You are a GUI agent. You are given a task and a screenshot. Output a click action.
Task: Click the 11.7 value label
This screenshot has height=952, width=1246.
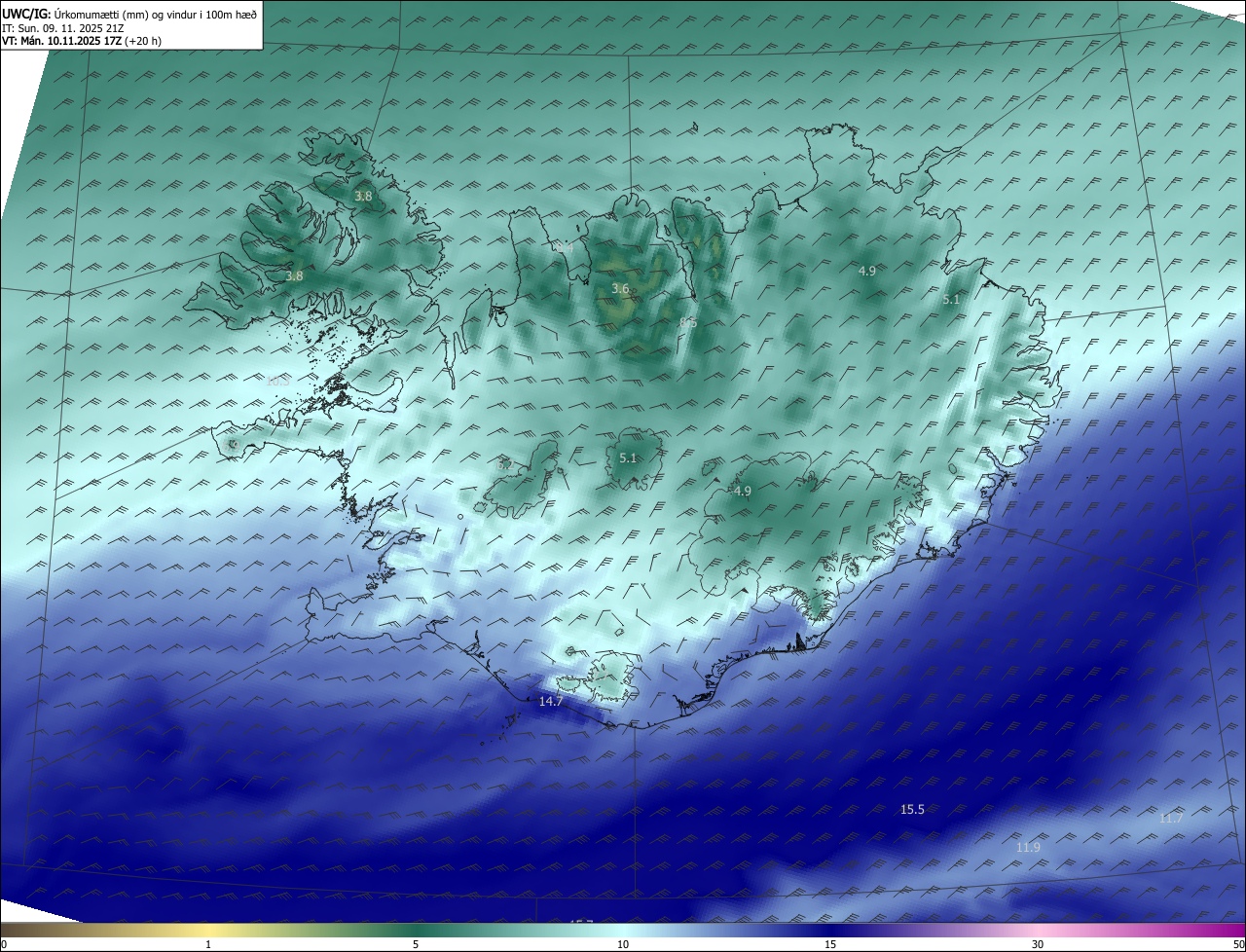point(1171,819)
